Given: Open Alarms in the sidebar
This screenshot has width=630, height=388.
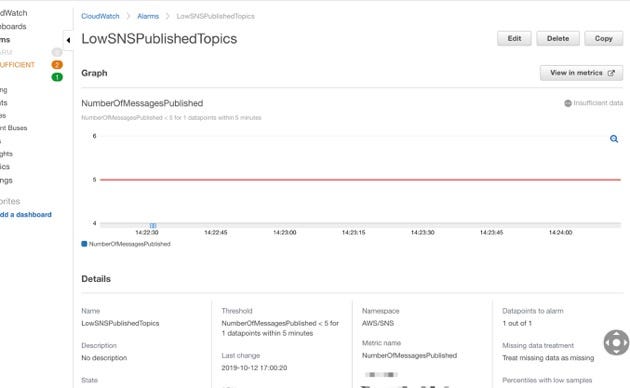Looking at the screenshot, I should [5, 40].
